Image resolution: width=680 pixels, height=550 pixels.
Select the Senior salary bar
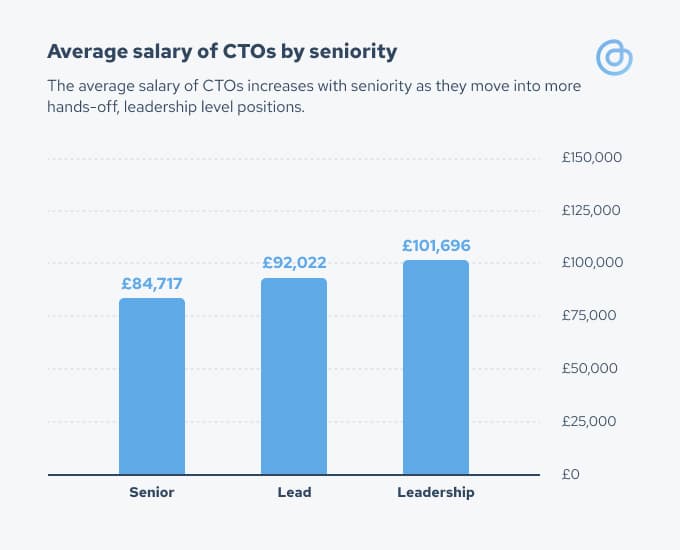point(152,386)
